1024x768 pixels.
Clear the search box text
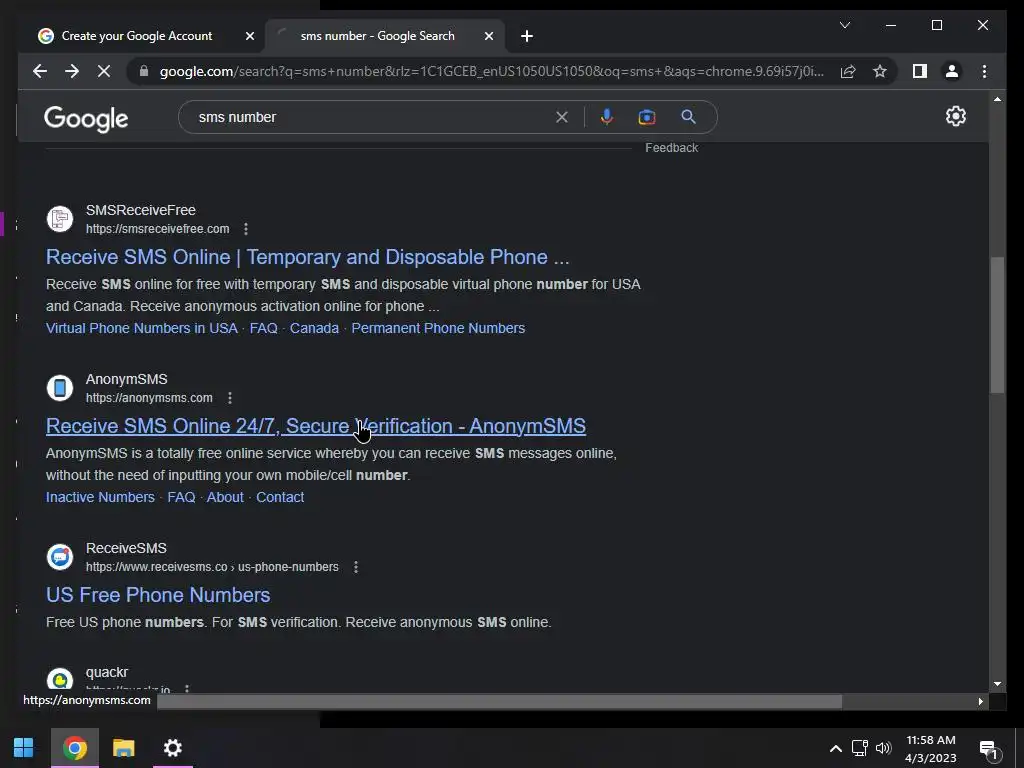562,117
